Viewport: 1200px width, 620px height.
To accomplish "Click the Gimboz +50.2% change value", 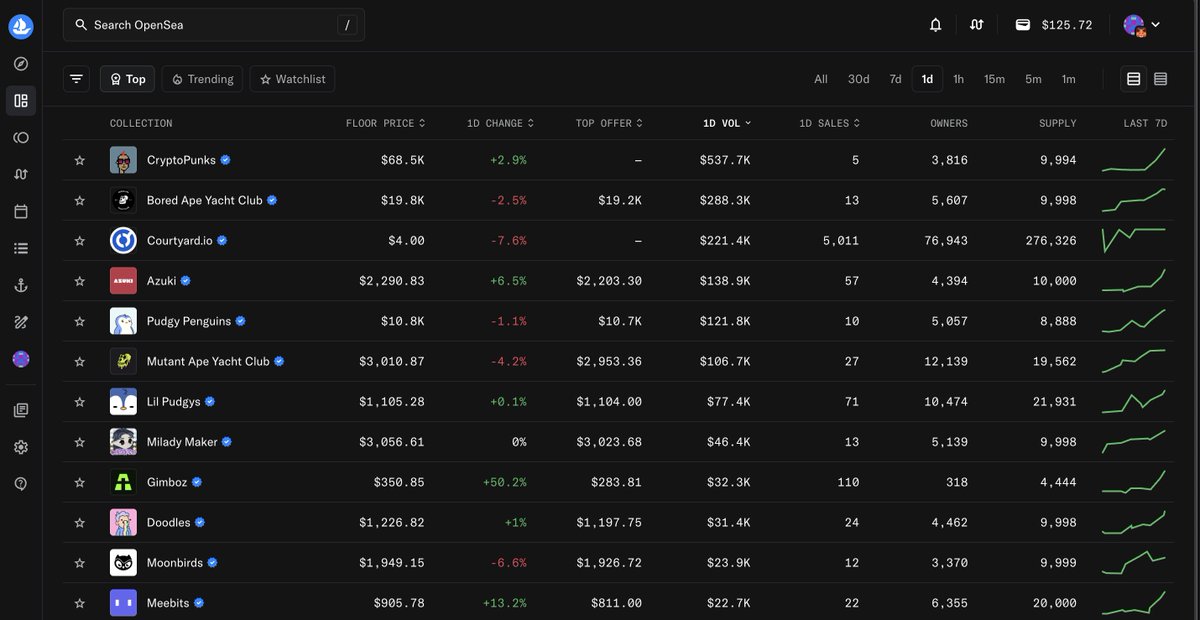I will pos(505,482).
